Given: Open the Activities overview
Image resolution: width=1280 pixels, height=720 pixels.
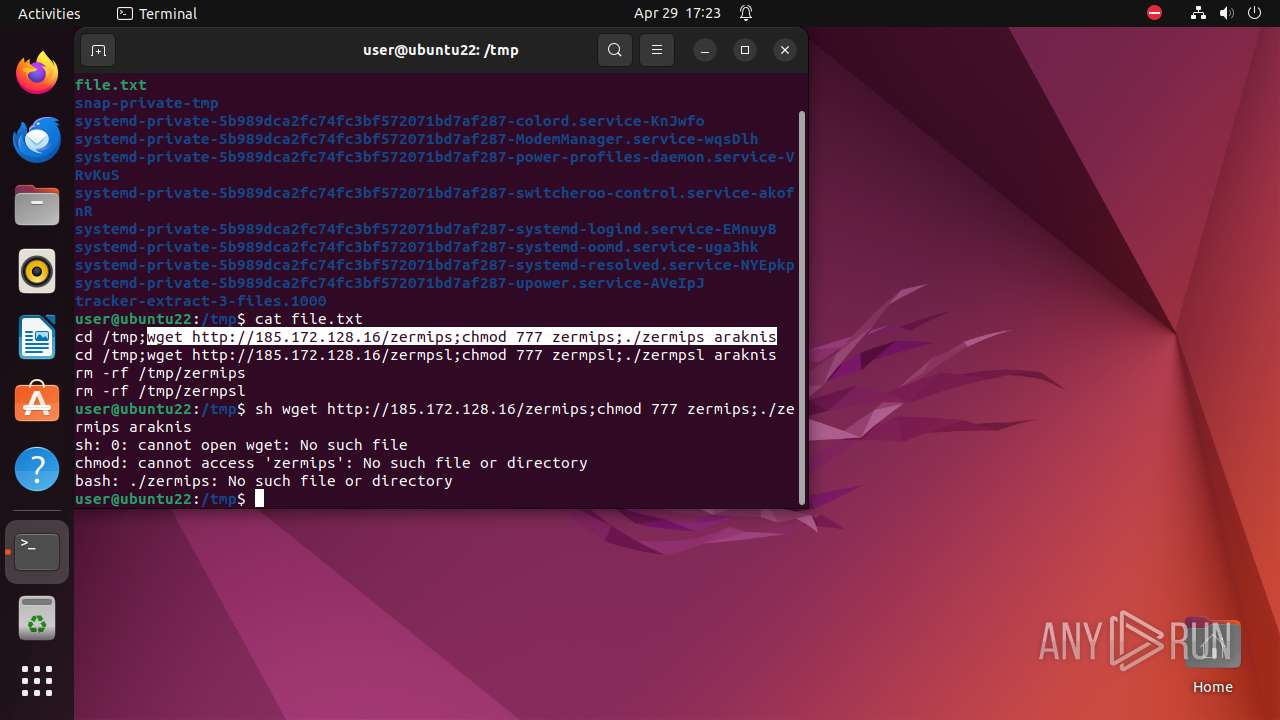Looking at the screenshot, I should (49, 13).
